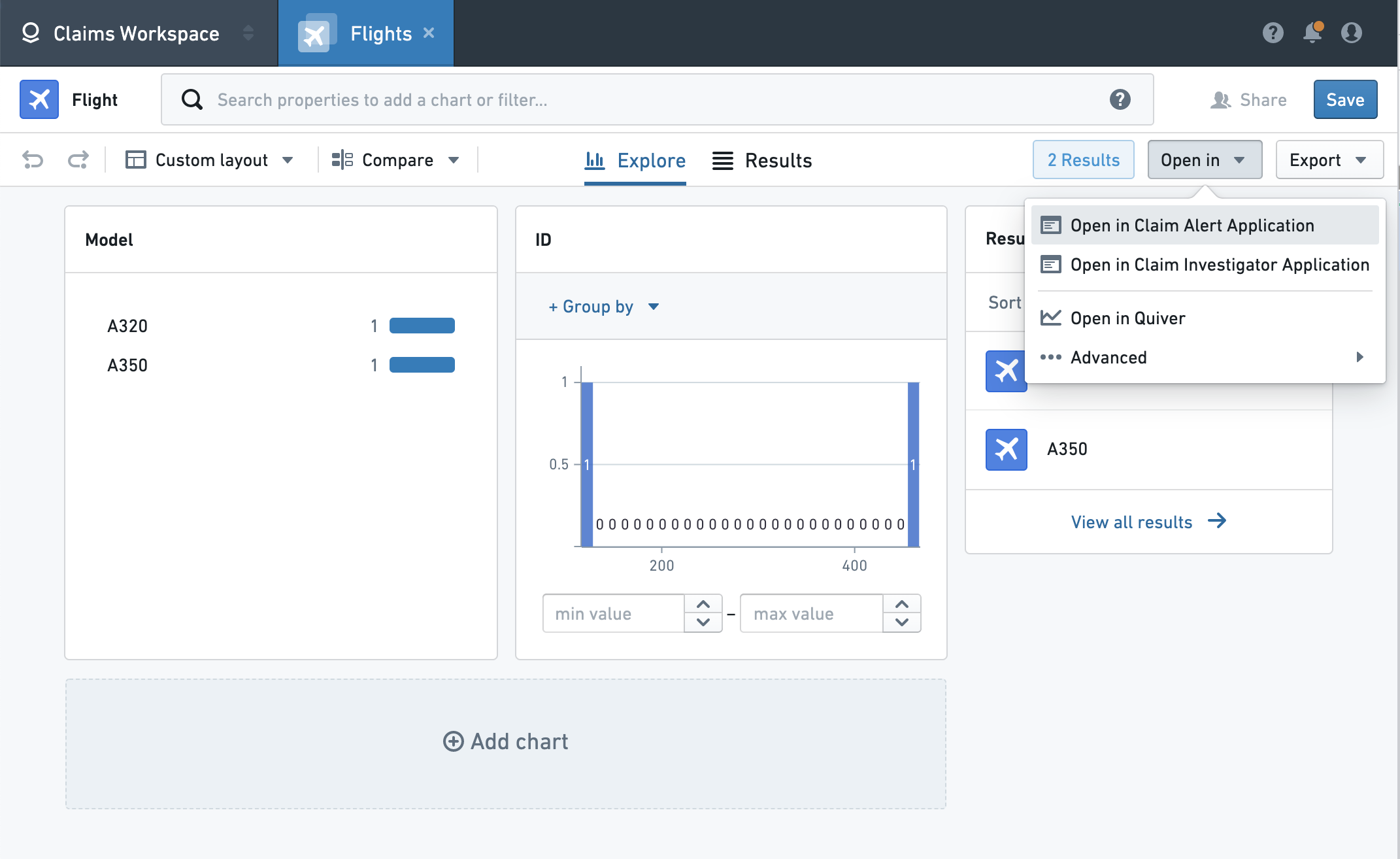This screenshot has width=1400, height=859.
Task: Open the help question mark in top bar
Action: tap(1273, 33)
